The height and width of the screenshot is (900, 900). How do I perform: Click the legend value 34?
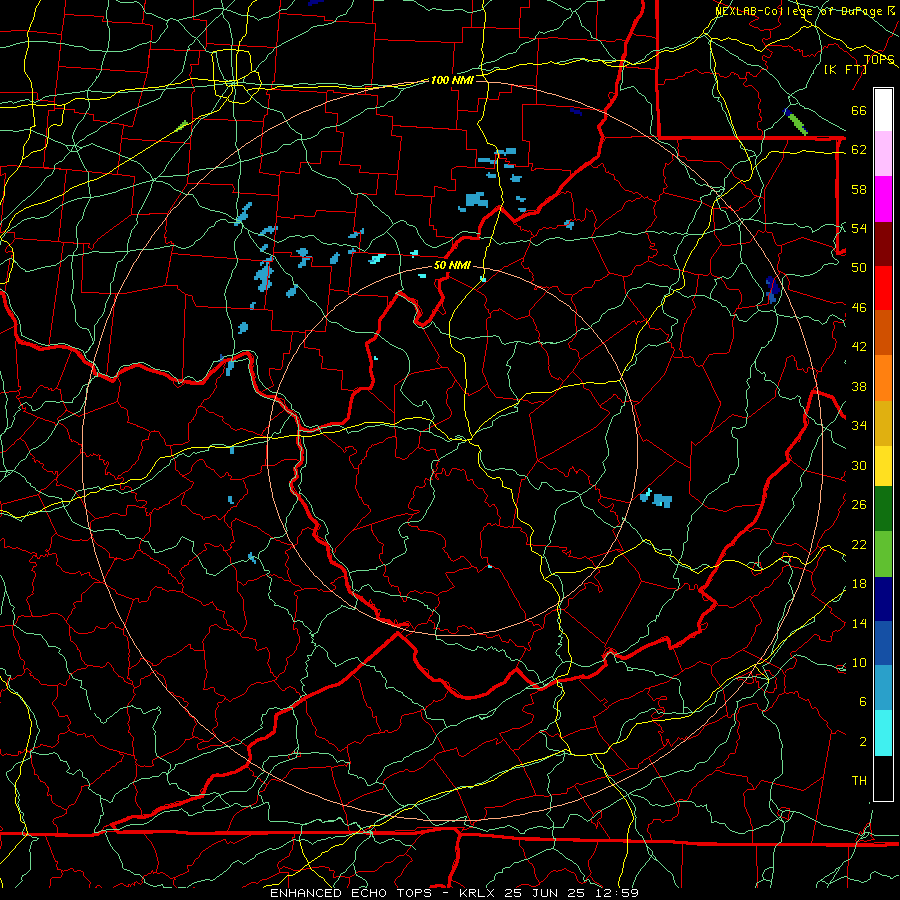tap(859, 426)
